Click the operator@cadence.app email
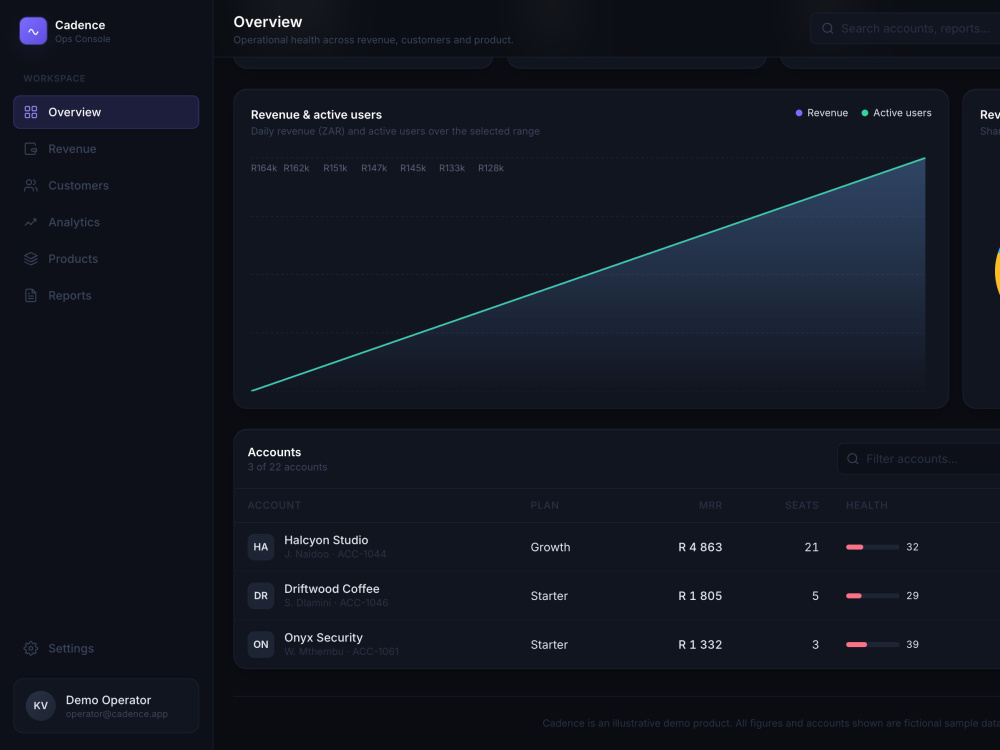The width and height of the screenshot is (1000, 750). point(117,714)
